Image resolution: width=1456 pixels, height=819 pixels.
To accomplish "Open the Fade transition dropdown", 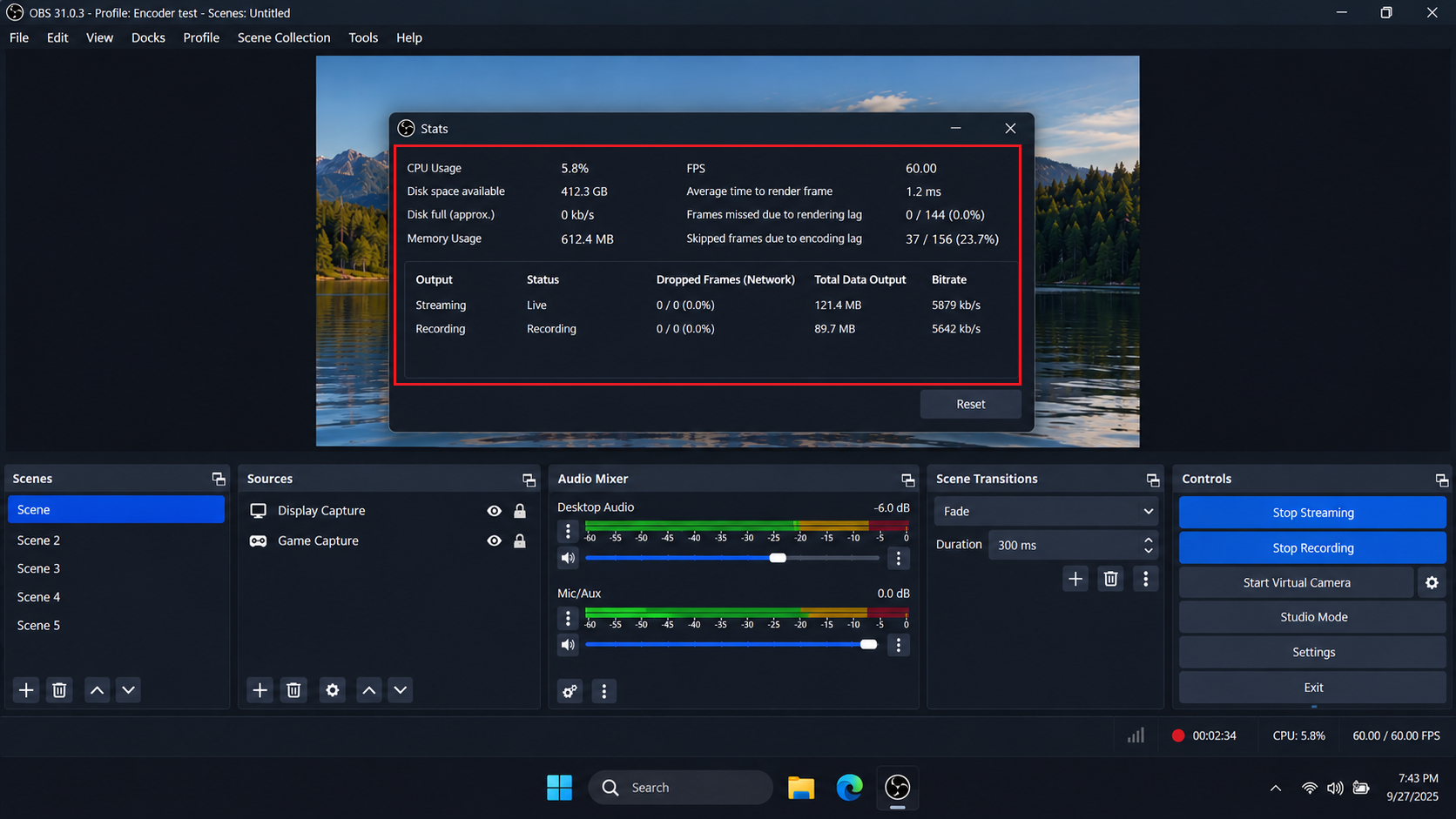I will pos(1046,511).
